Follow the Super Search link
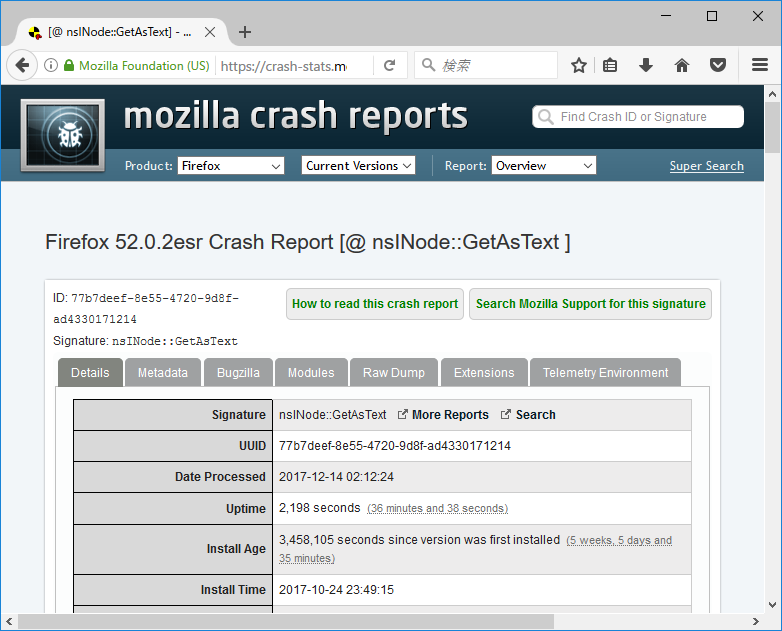 click(x=706, y=166)
